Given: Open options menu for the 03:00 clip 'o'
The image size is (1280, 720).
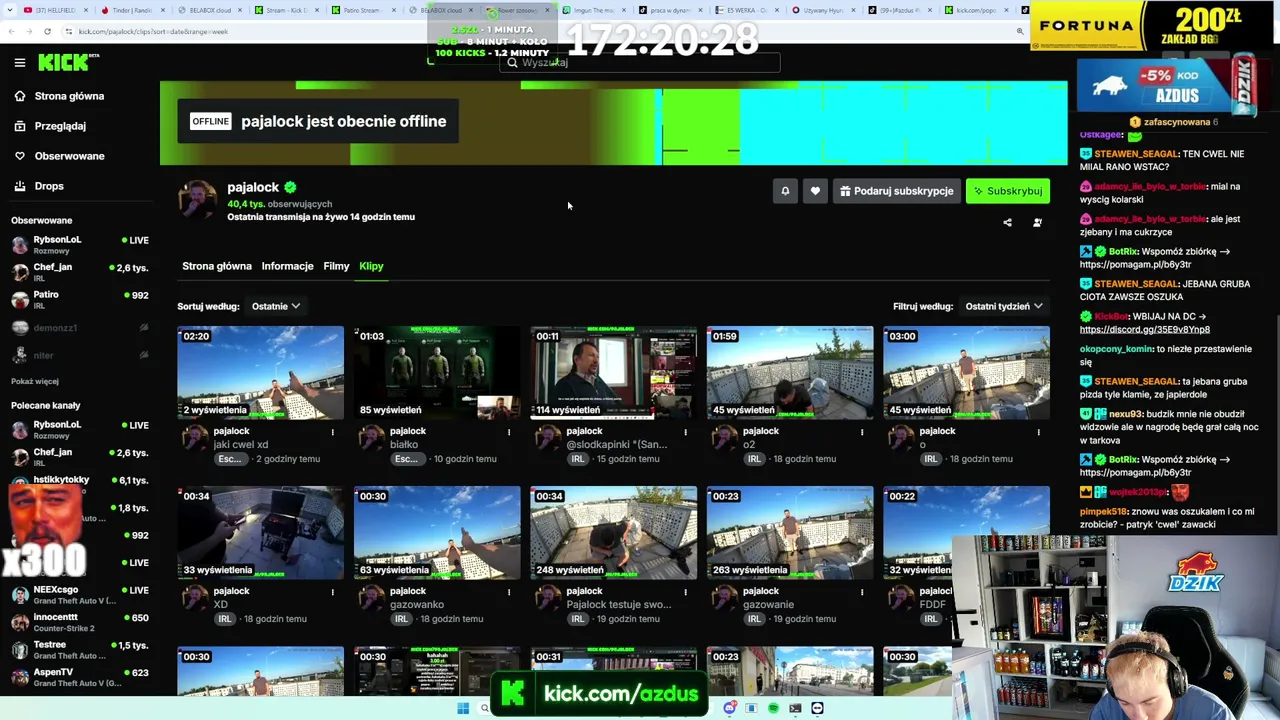Looking at the screenshot, I should (1038, 432).
